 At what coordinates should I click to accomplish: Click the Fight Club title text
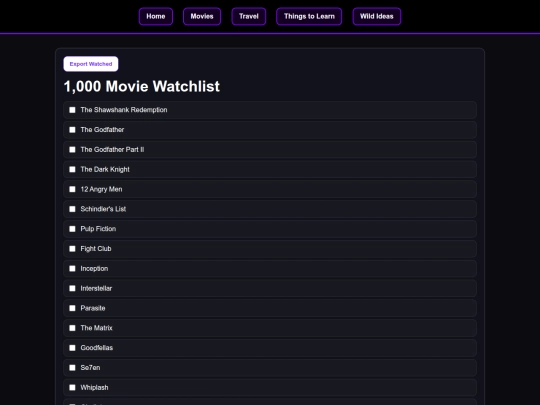pyautogui.click(x=96, y=249)
